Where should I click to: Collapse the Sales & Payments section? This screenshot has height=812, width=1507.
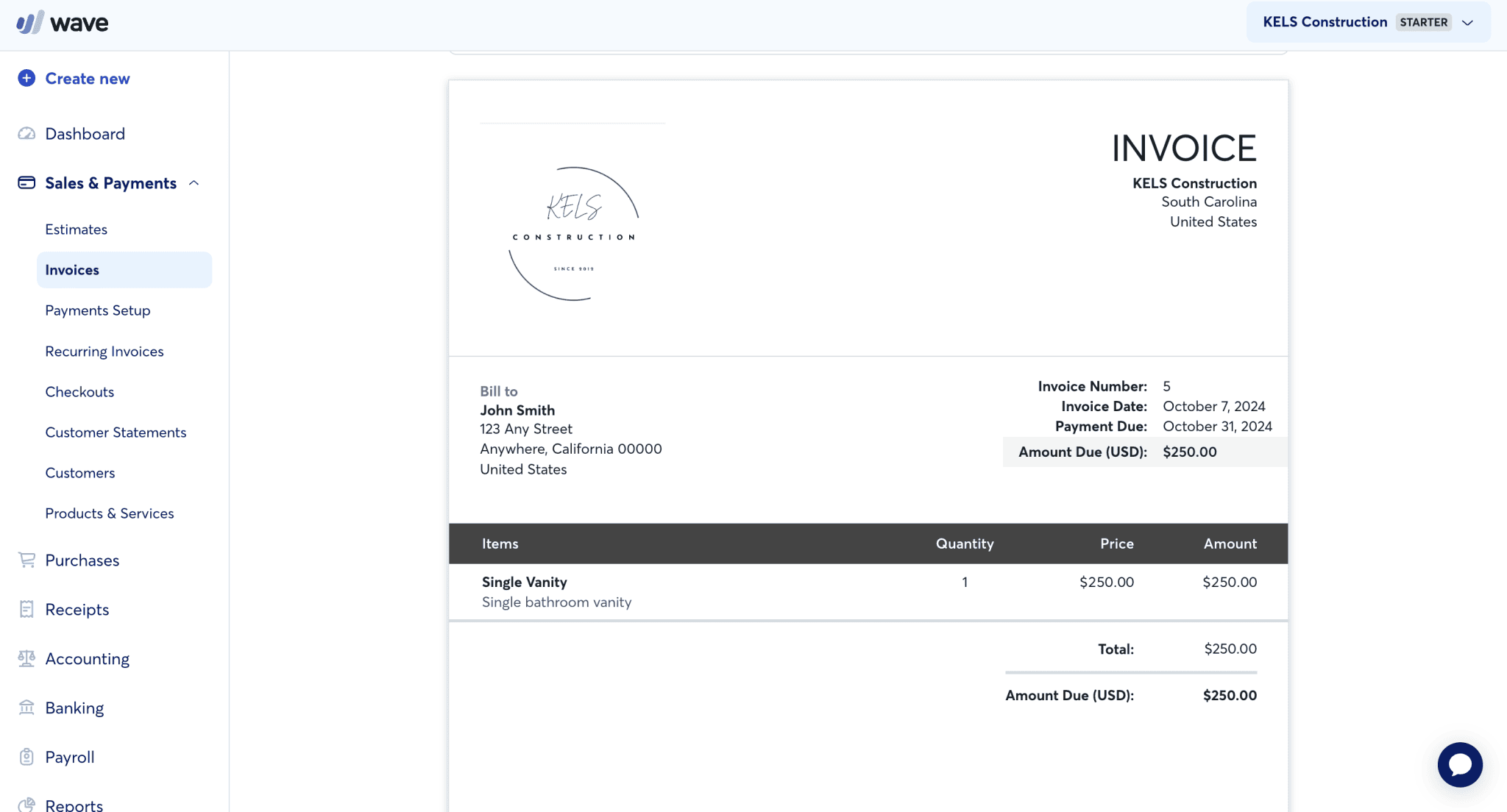195,182
